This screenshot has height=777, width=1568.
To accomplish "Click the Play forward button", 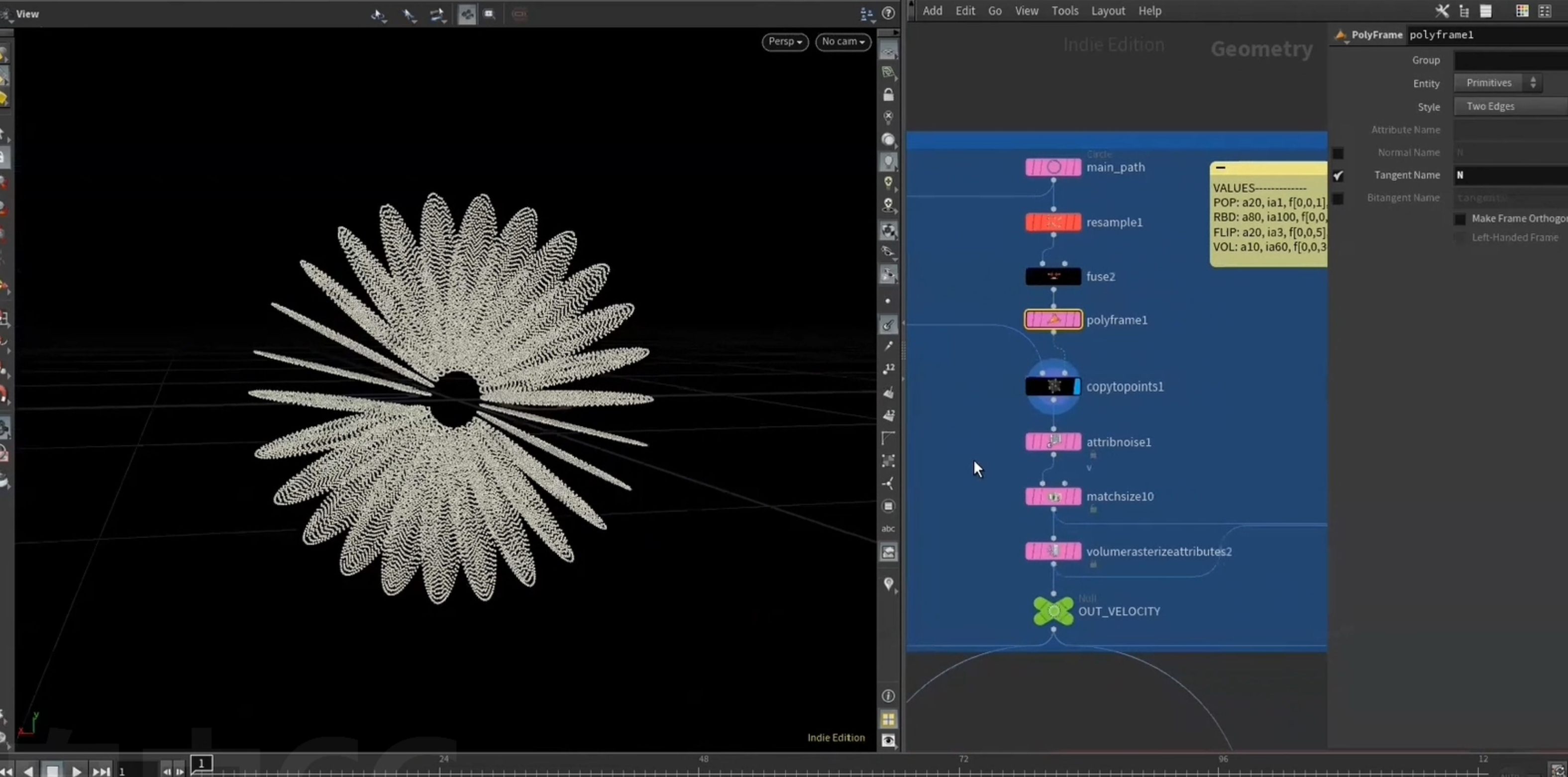I will [x=77, y=771].
